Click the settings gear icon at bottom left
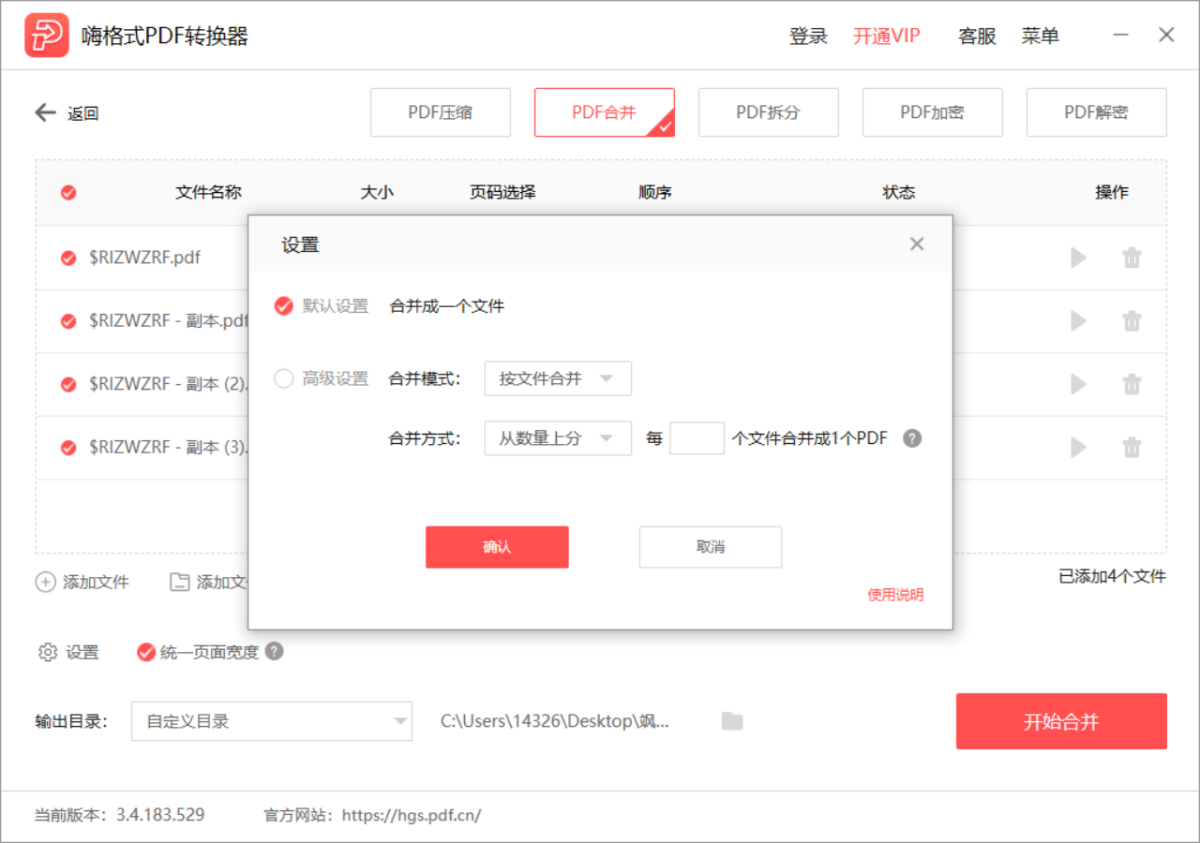 47,652
